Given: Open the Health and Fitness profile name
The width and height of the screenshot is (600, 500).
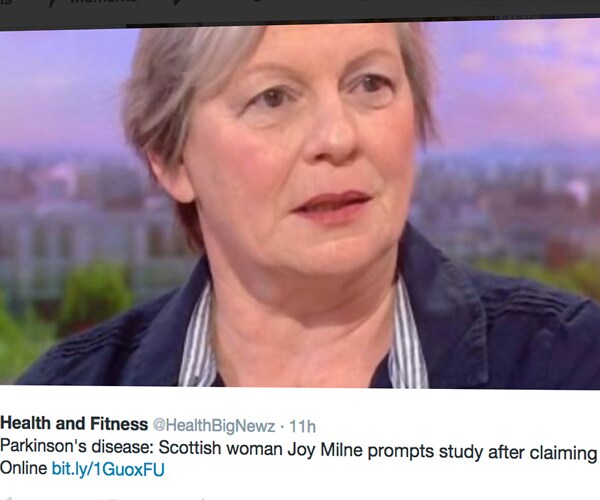Looking at the screenshot, I should click(74, 424).
